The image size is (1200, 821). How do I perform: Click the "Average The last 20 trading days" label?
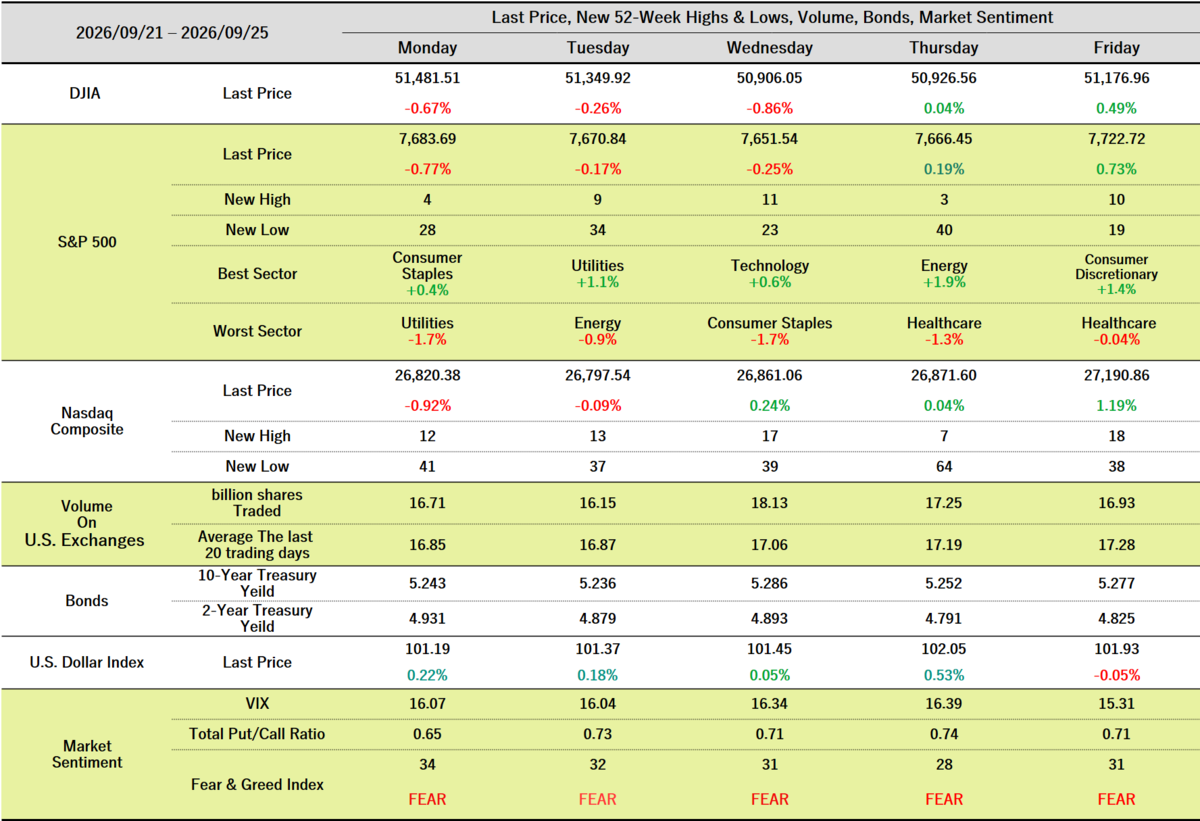[x=254, y=545]
